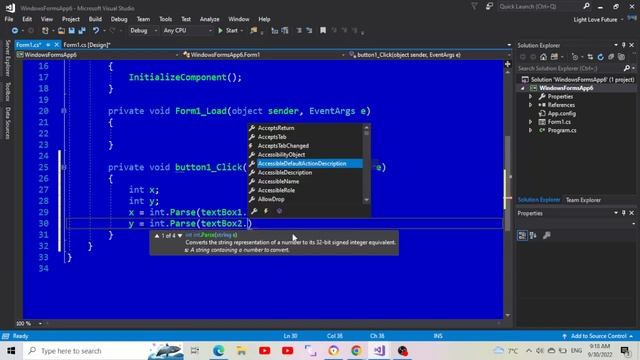Open the WindowsFormsApp6 project scope dropdown
Image resolution: width=640 pixels, height=360 pixels.
(x=97, y=55)
